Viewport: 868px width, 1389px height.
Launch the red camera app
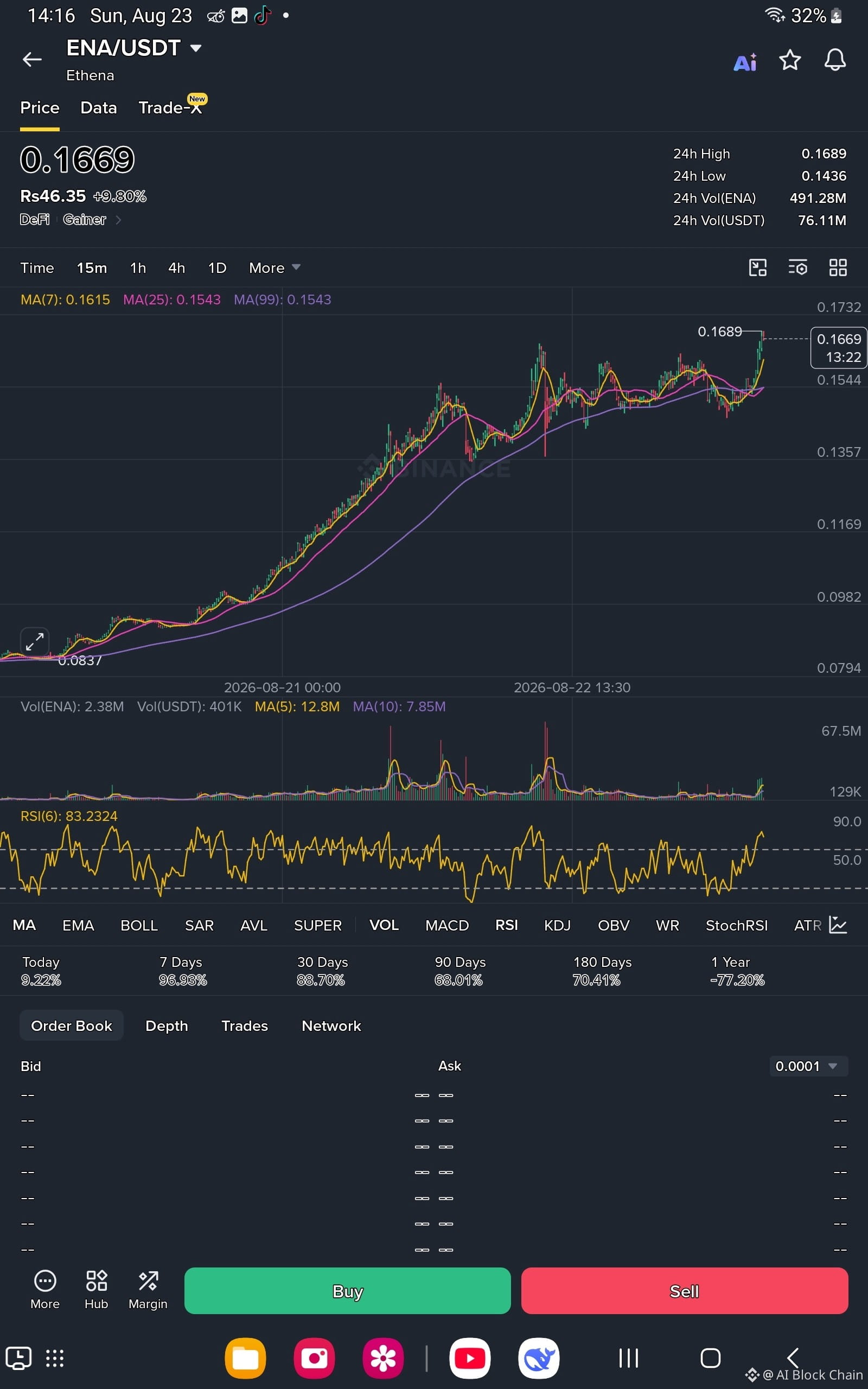point(314,1358)
